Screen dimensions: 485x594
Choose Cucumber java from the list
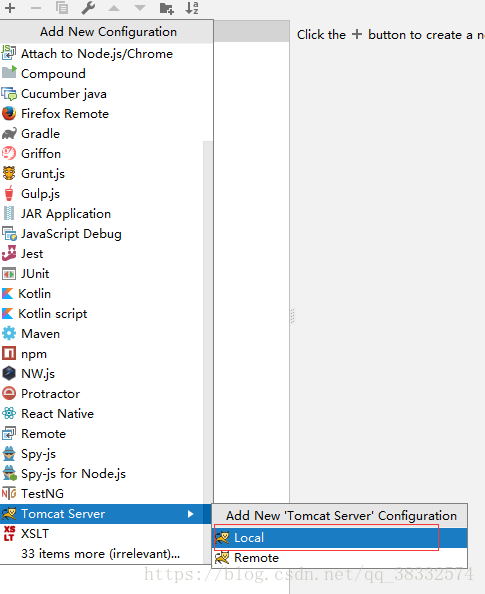click(x=106, y=94)
